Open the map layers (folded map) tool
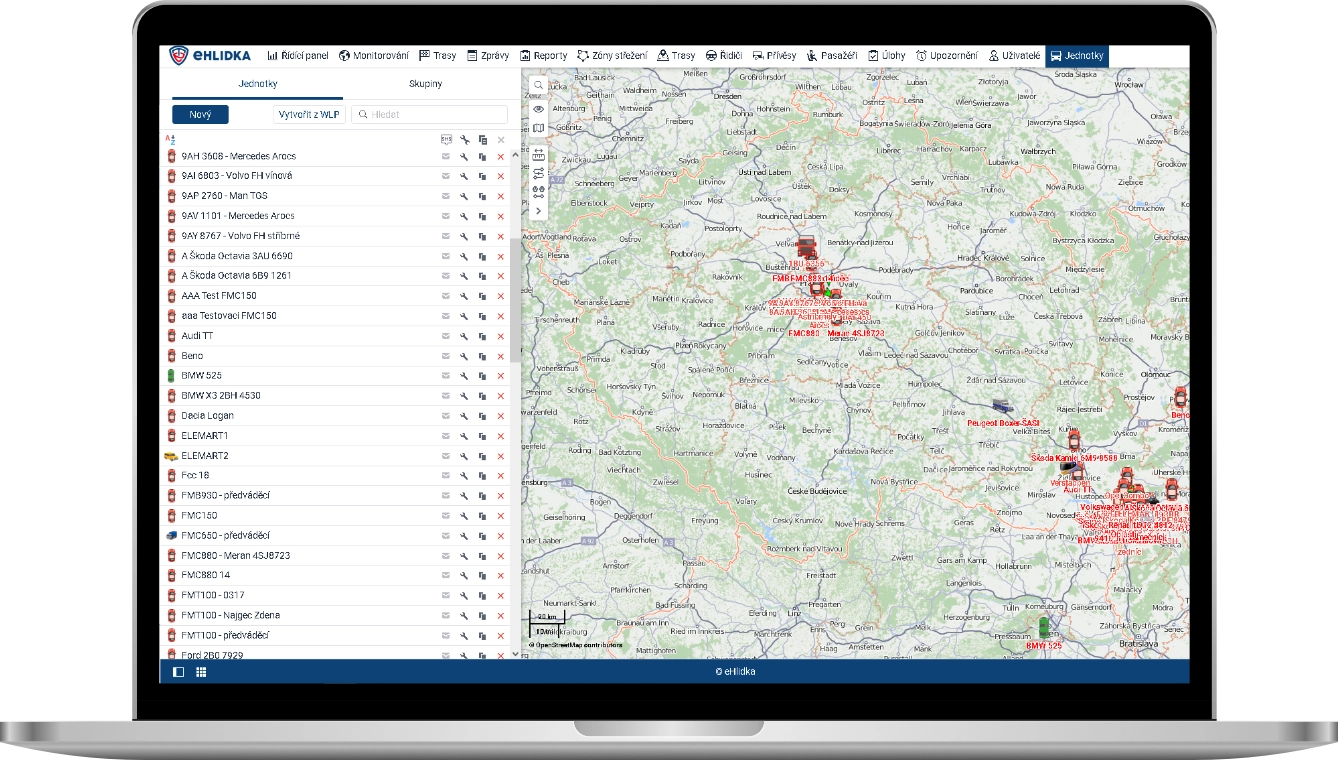 pyautogui.click(x=538, y=129)
